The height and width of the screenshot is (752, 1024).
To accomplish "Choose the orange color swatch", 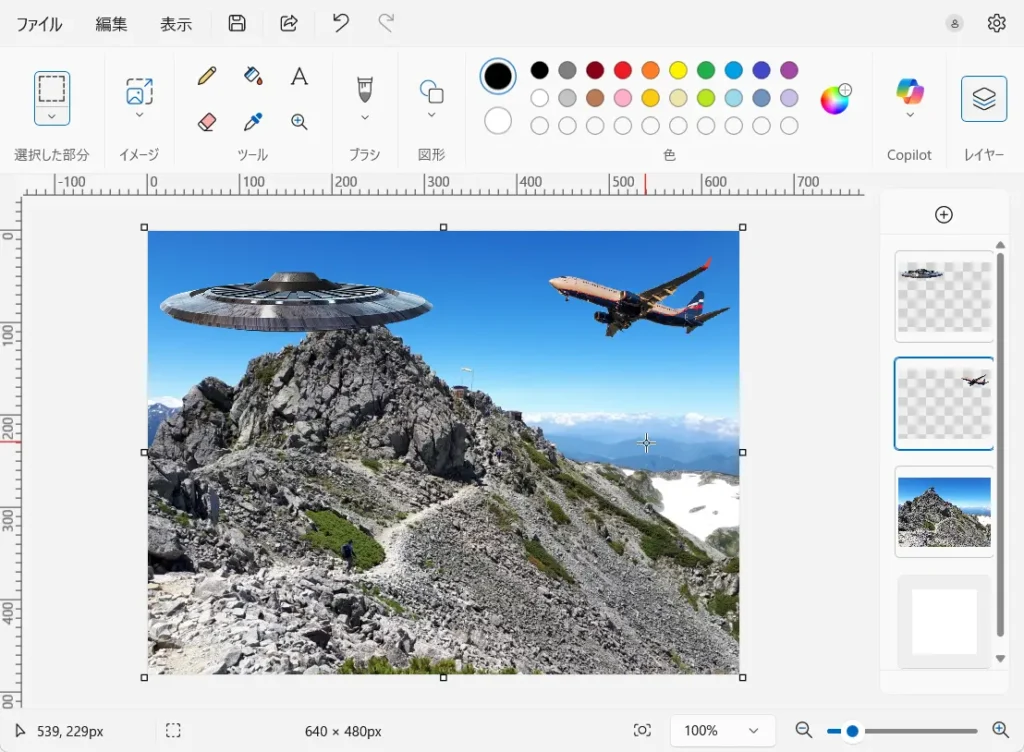I will click(x=650, y=70).
